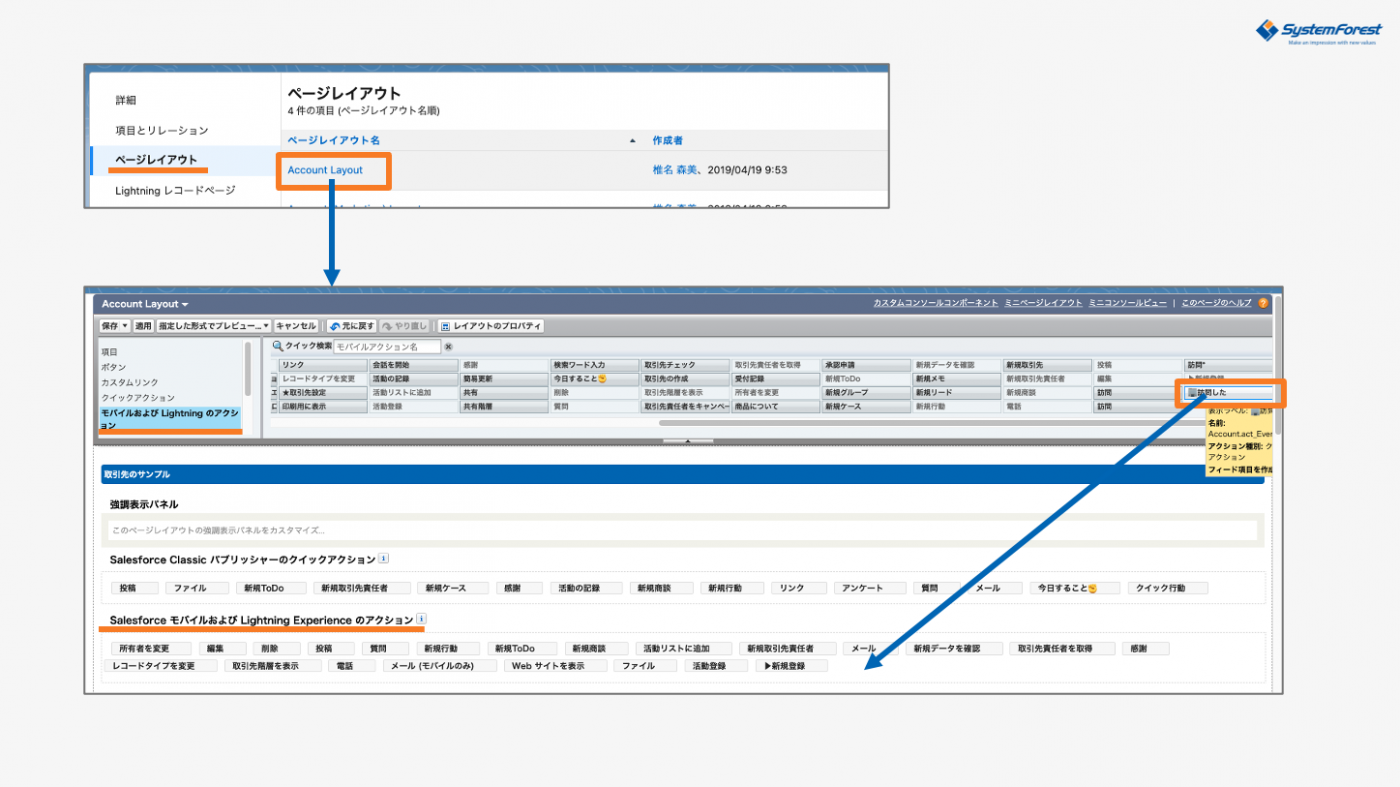The height and width of the screenshot is (787, 1400).
Task: Click the palette category list vertical scrollbar
Action: pyautogui.click(x=248, y=370)
